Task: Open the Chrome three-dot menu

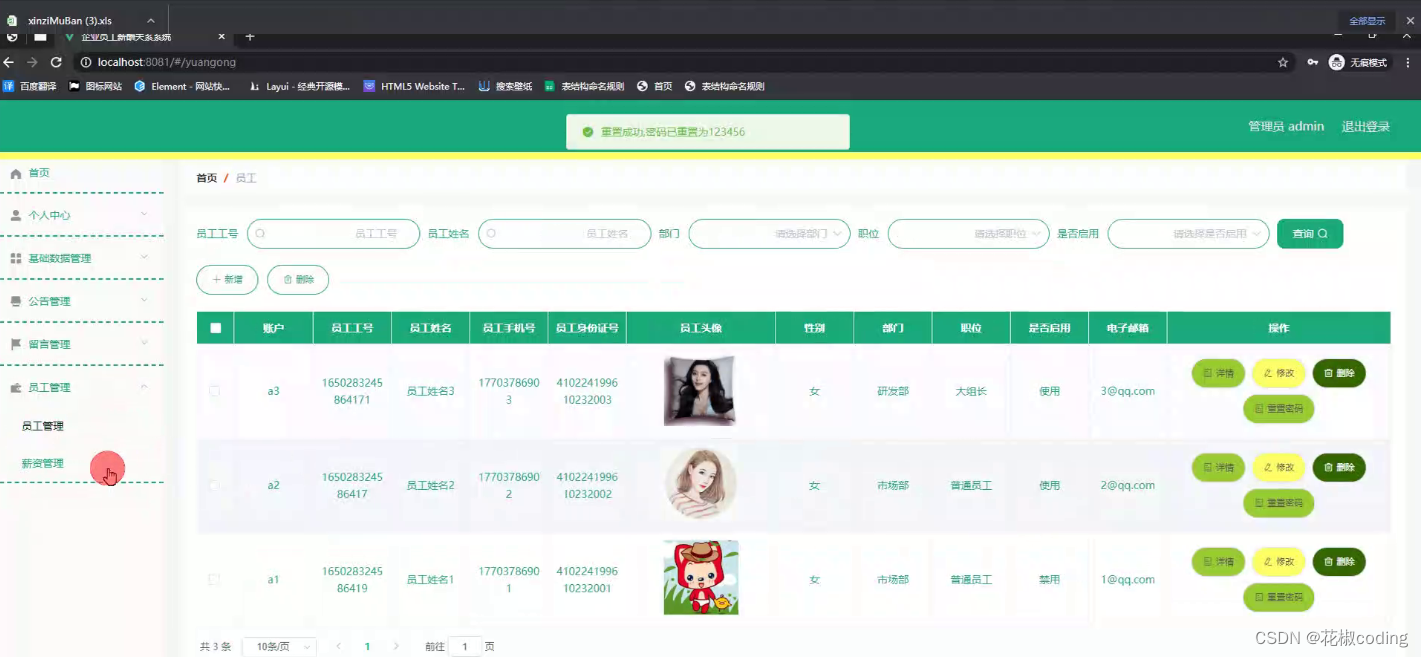Action: click(1408, 62)
